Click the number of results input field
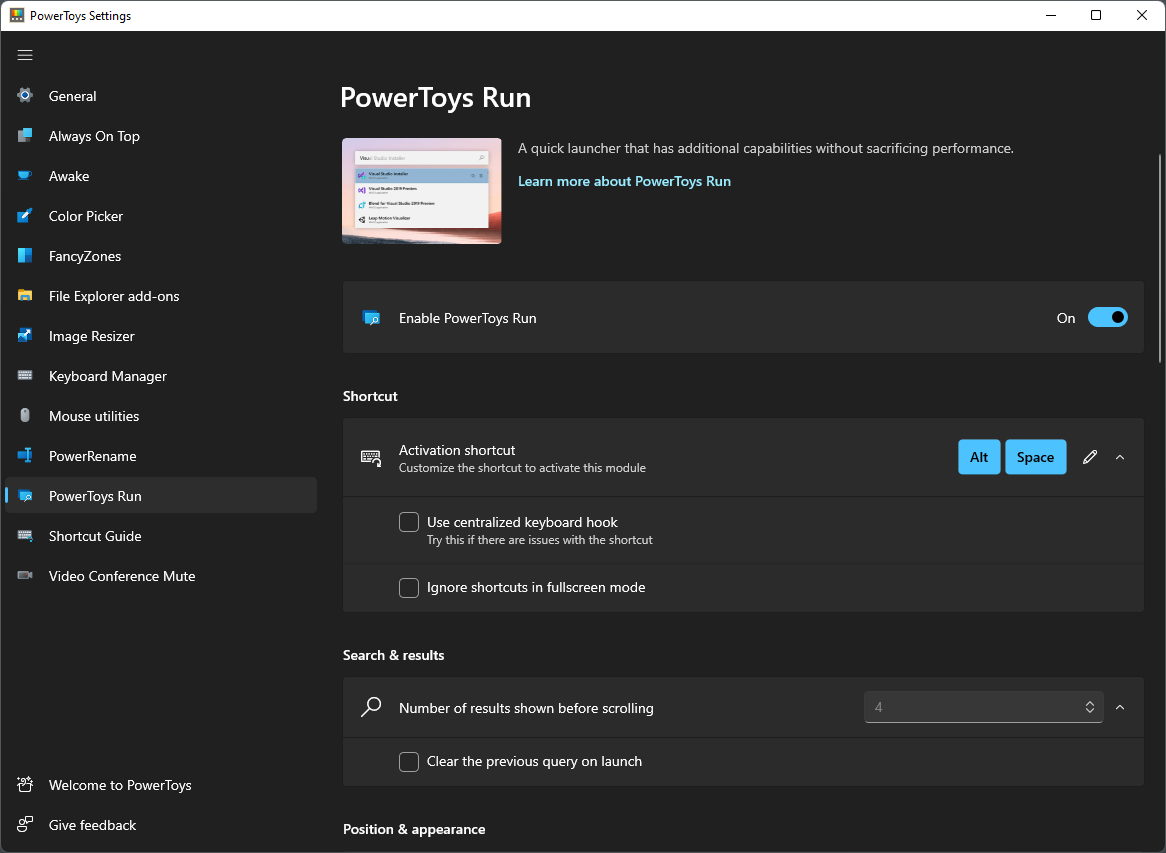1166x853 pixels. click(x=983, y=707)
